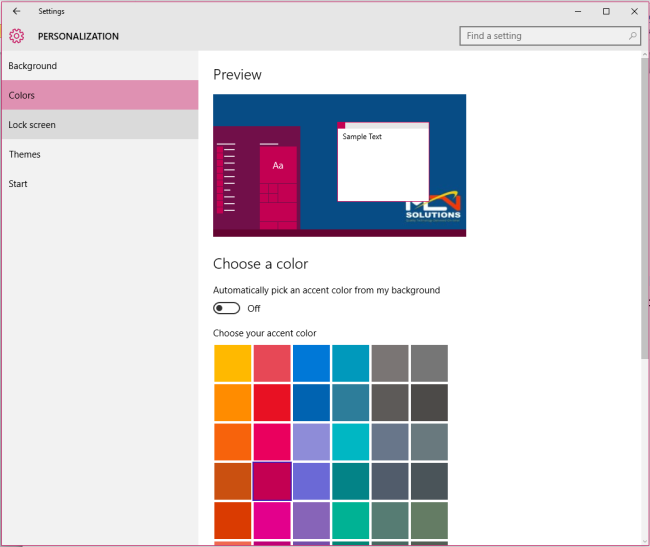Choose the gray-green accent at third row end

tap(429, 442)
